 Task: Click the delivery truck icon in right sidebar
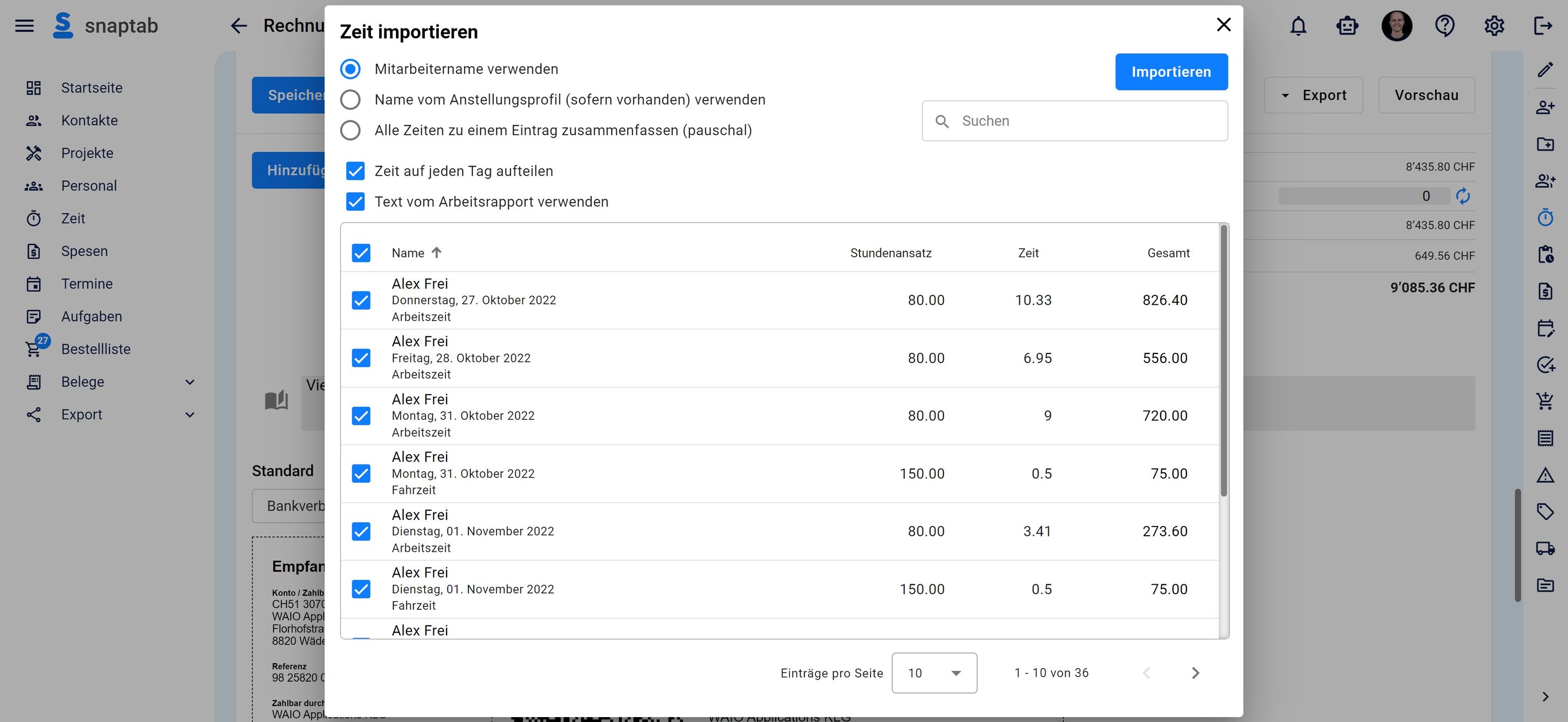pos(1545,548)
